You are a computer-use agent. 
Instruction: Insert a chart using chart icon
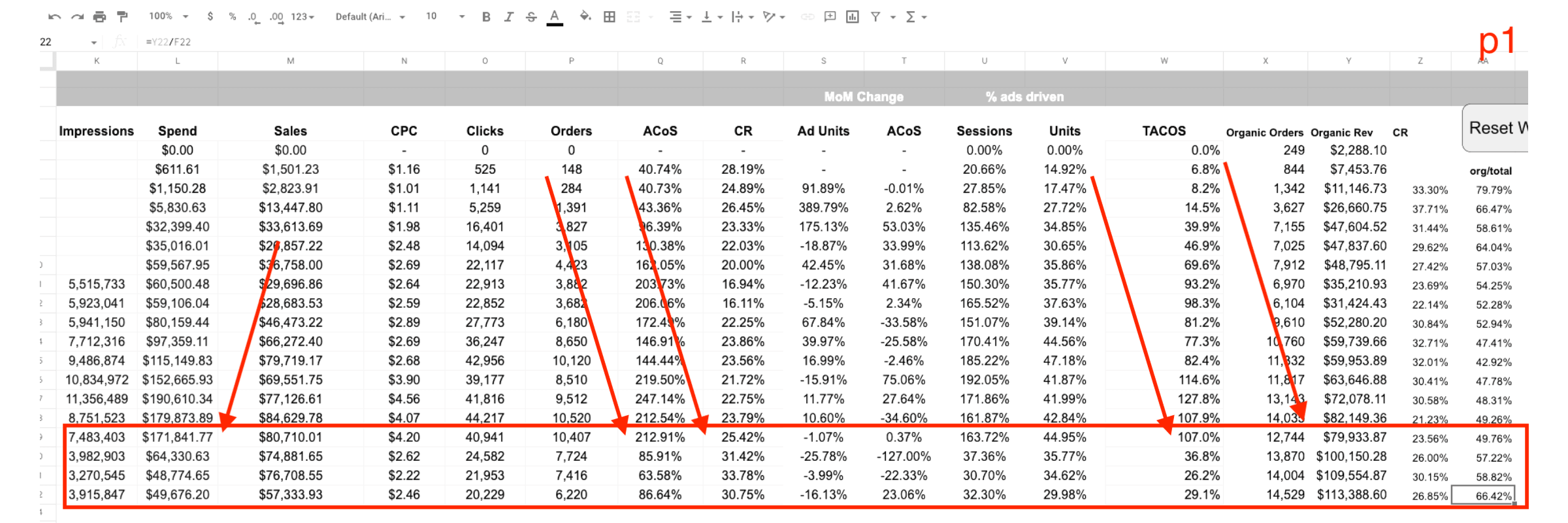pyautogui.click(x=853, y=17)
